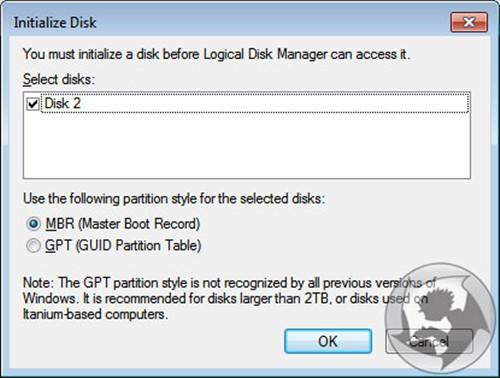Screen dimensions: 500x378
Task: Click the MBR (Master Boot Record) label
Action: [123, 224]
